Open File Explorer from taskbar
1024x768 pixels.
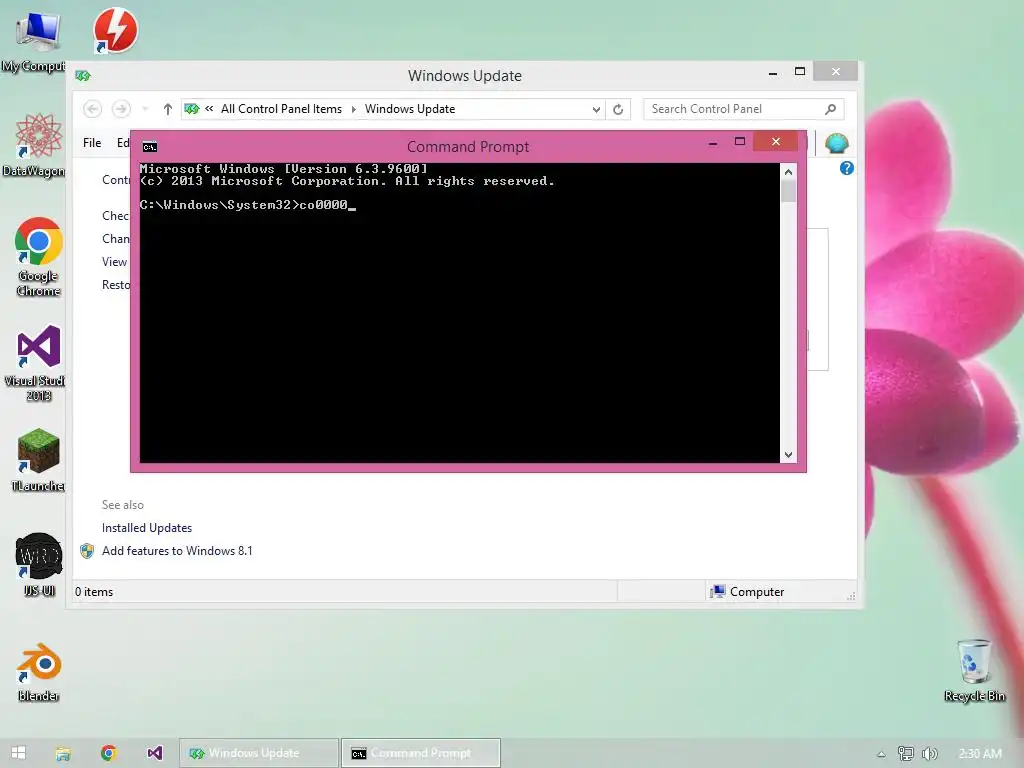pyautogui.click(x=63, y=754)
